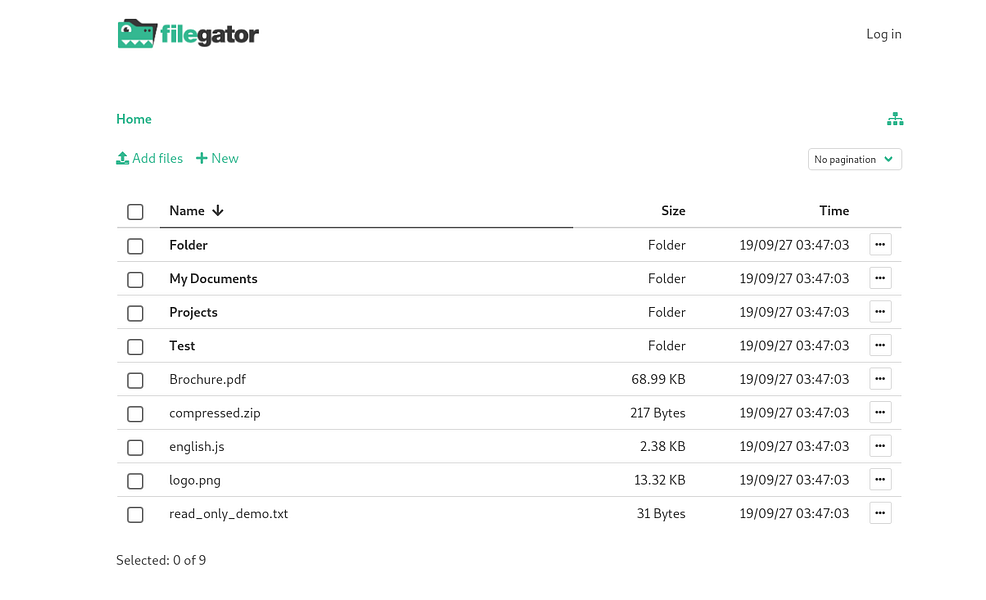Viewport: 986px width, 600px height.
Task: Select the checkbox for english.js
Action: (x=135, y=447)
